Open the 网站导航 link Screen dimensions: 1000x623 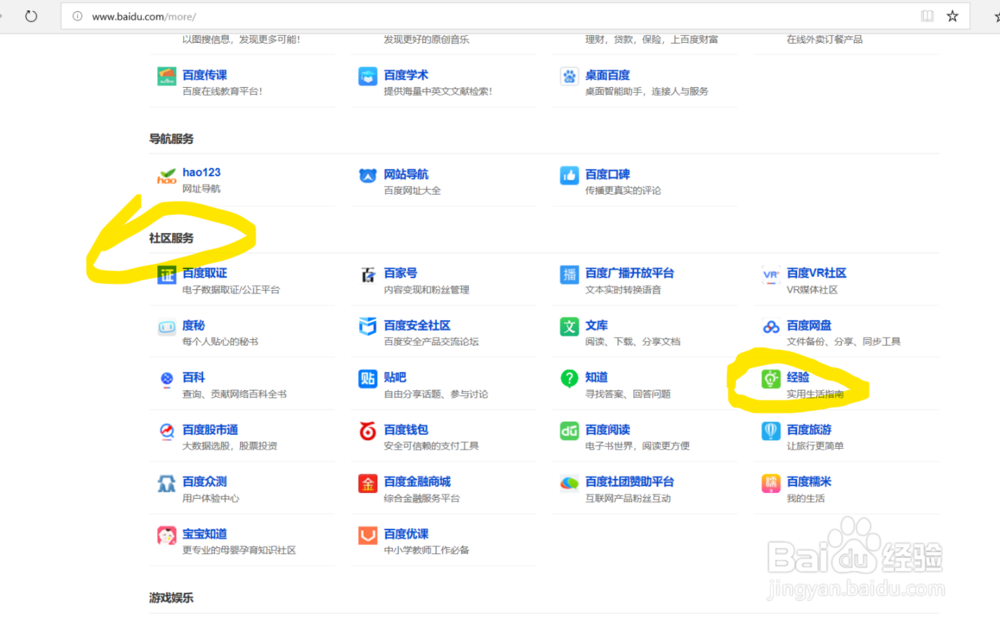[x=406, y=174]
